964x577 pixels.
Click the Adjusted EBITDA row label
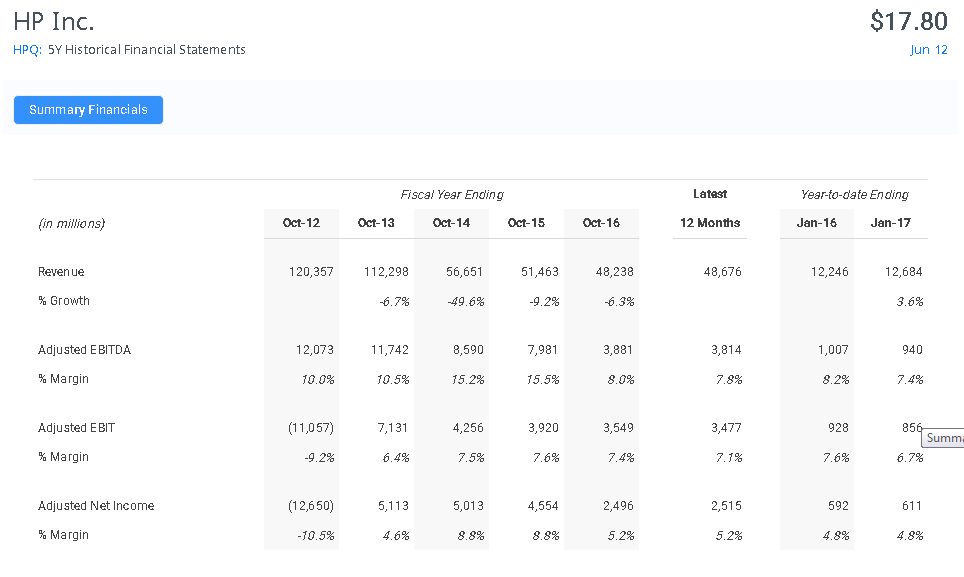pyautogui.click(x=84, y=350)
